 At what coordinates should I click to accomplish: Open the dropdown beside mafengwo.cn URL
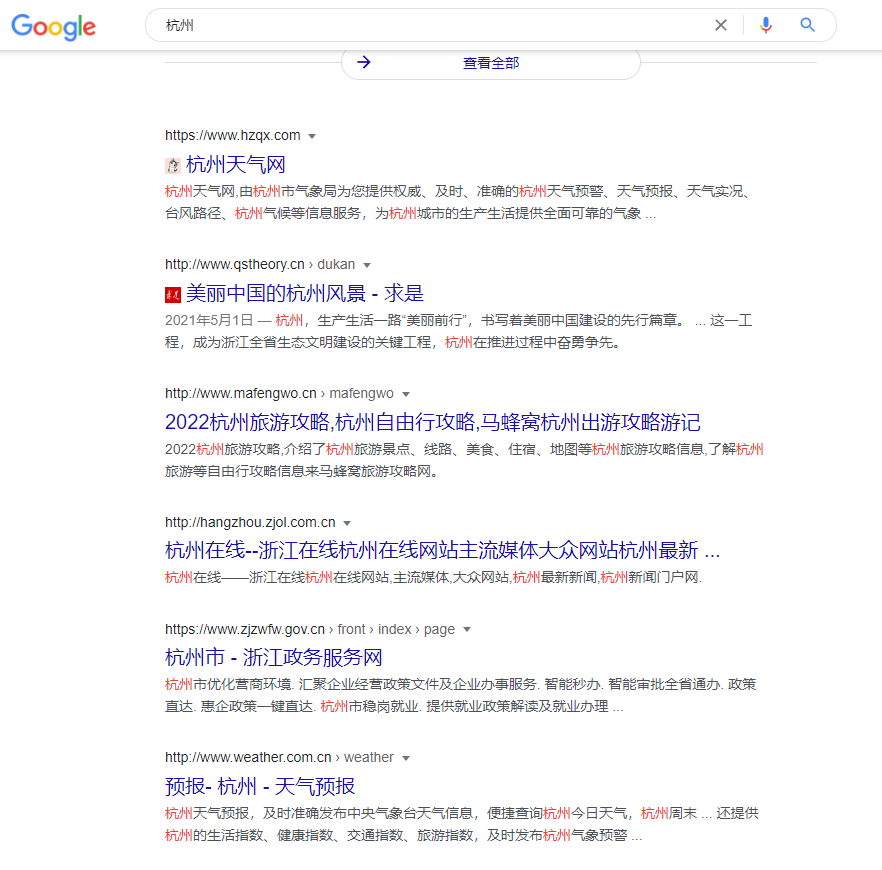[406, 393]
